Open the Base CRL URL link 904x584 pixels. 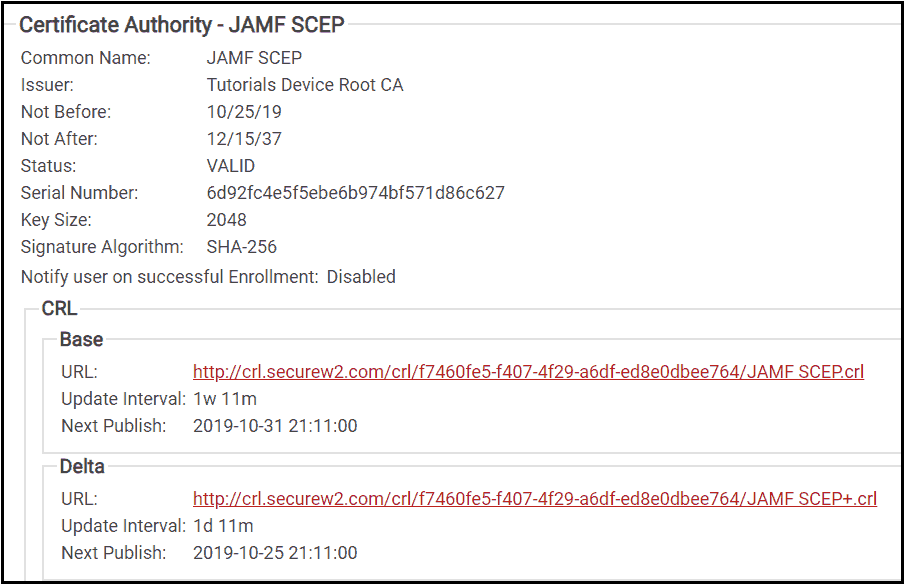click(528, 372)
